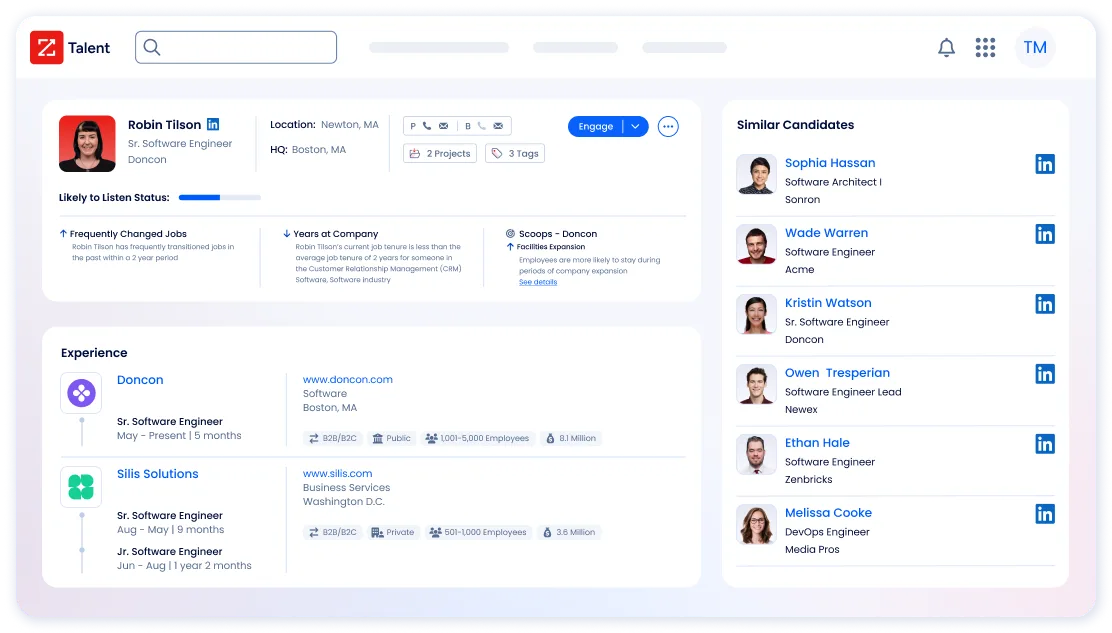Screen dimensions: 1112x633
Task: Open Kristin Watson's candidate profile
Action: coord(828,303)
